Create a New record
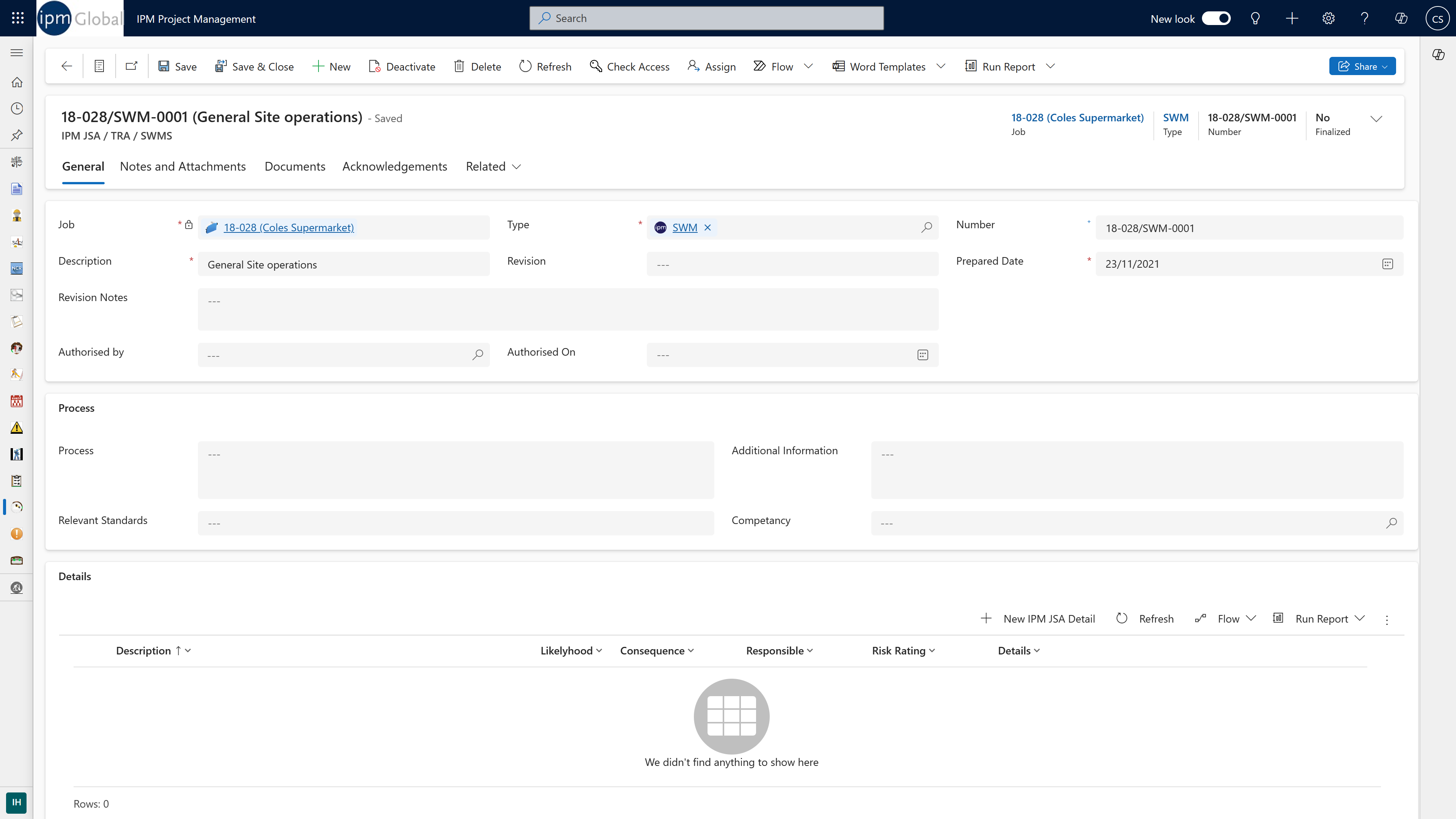 [x=331, y=66]
